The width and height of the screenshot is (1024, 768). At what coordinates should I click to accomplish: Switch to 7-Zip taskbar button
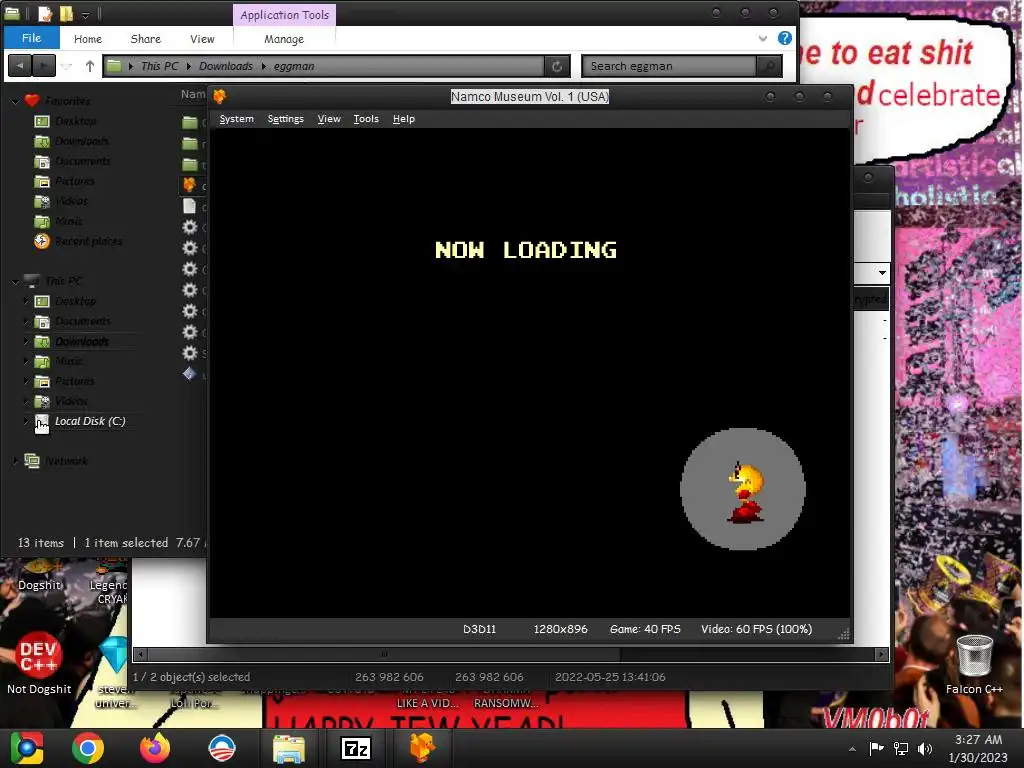tap(356, 748)
